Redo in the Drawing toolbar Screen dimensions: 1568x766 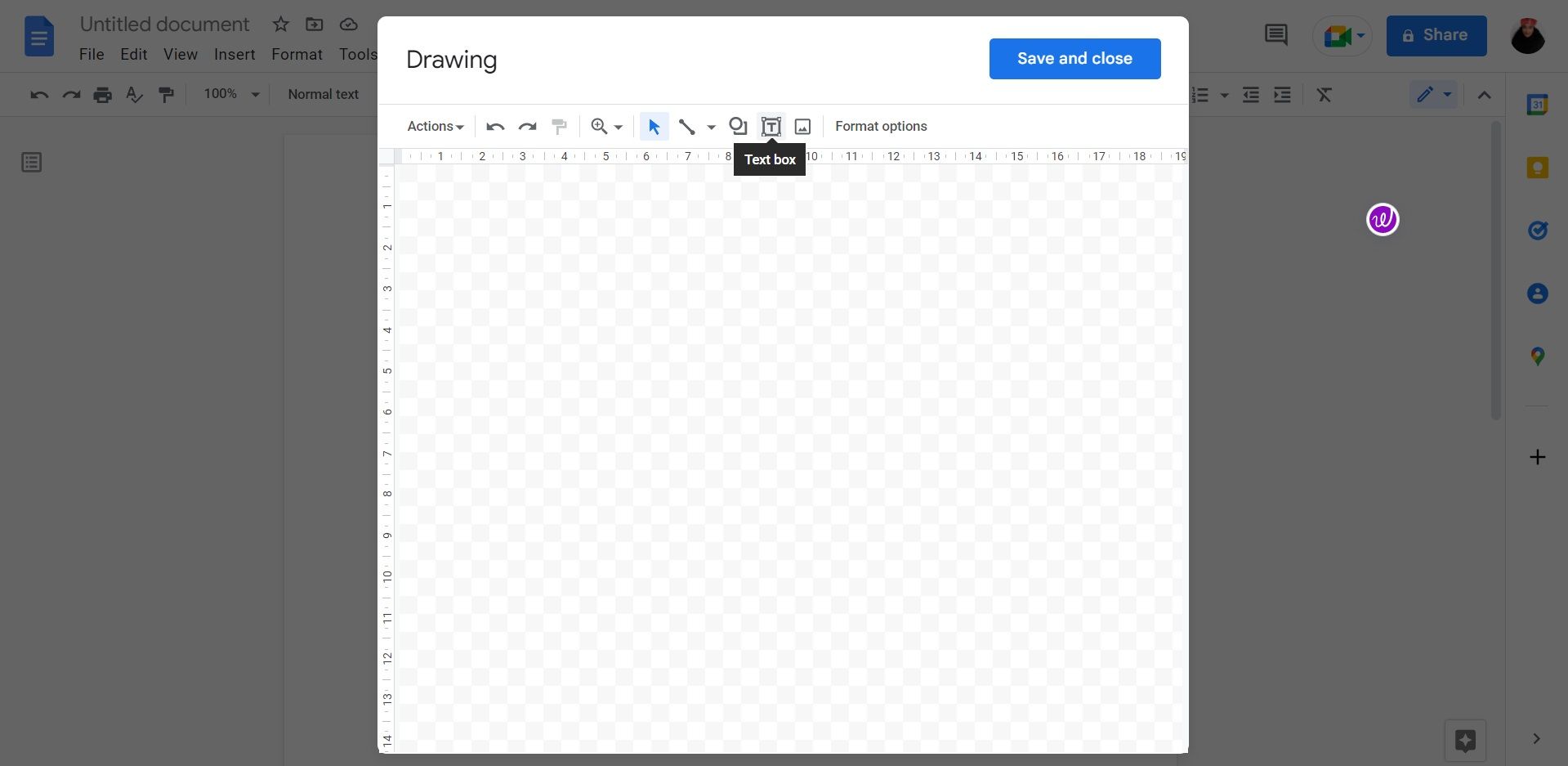click(x=527, y=127)
